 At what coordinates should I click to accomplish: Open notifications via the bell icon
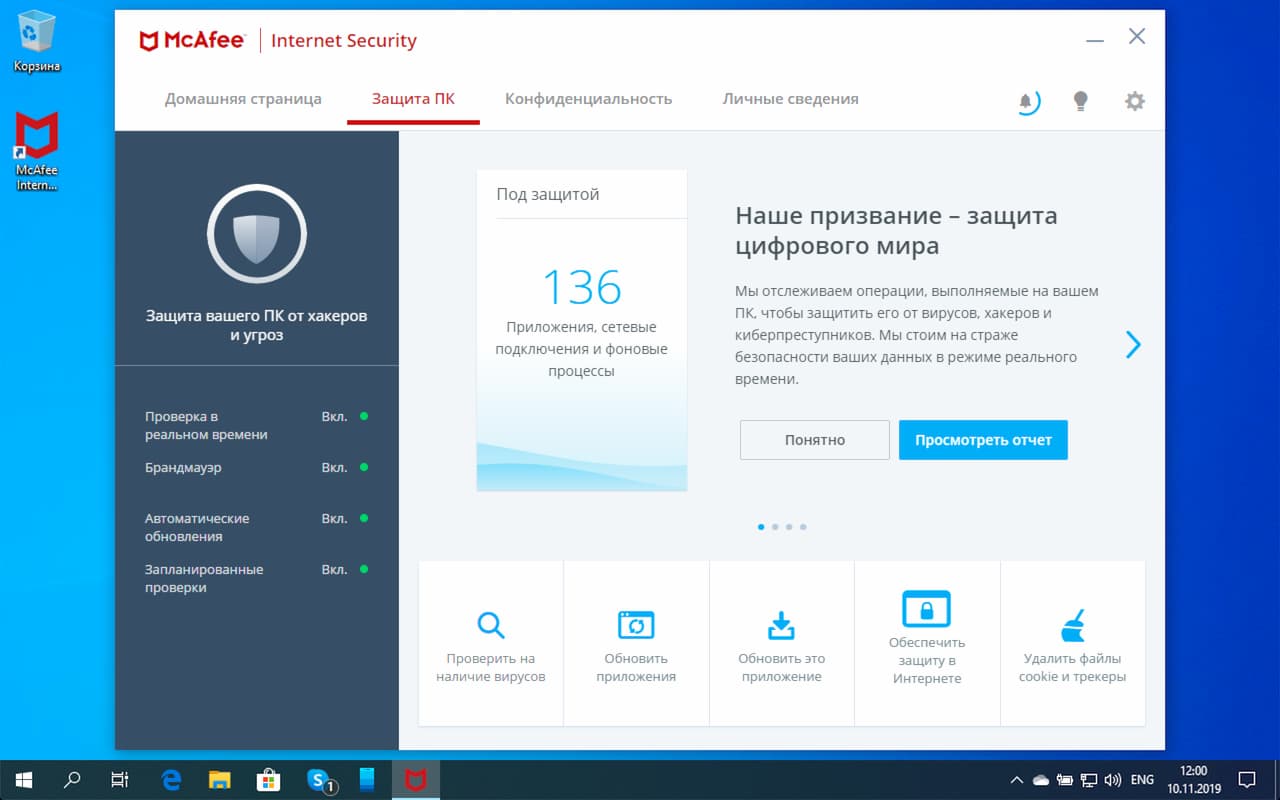(1026, 100)
